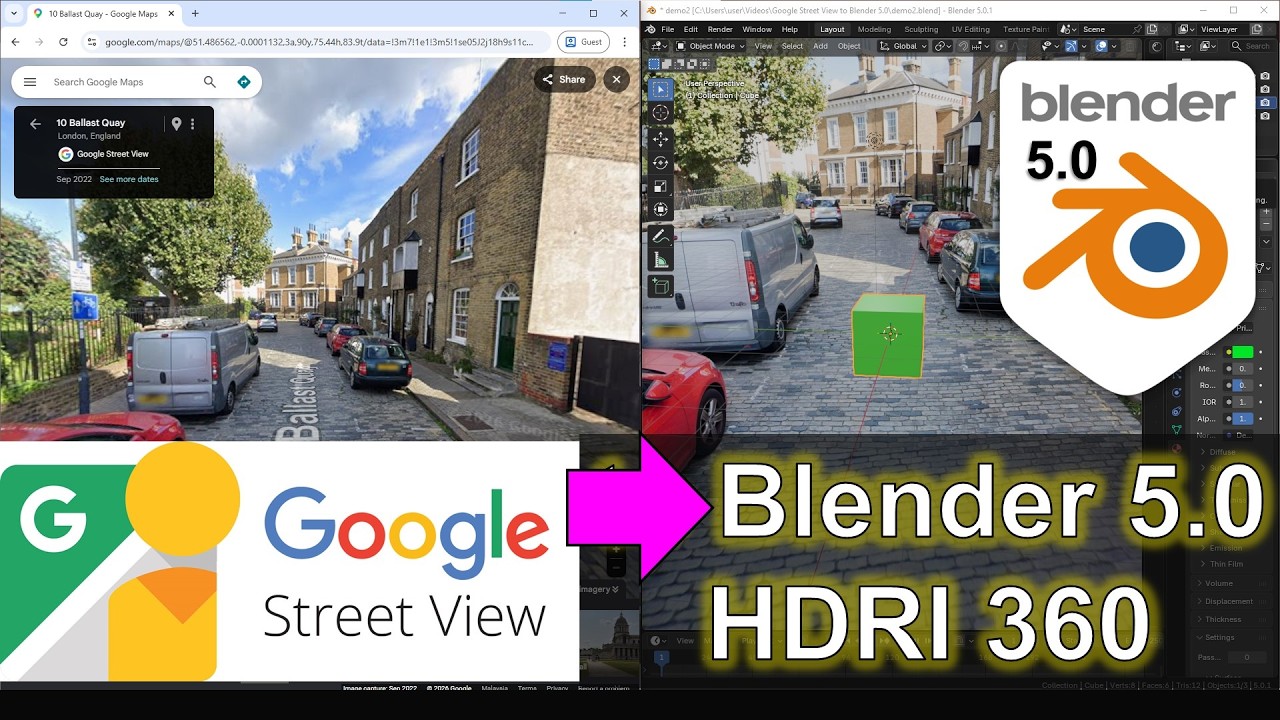Open the Object Mode dropdown
The width and height of the screenshot is (1280, 720).
tap(710, 46)
